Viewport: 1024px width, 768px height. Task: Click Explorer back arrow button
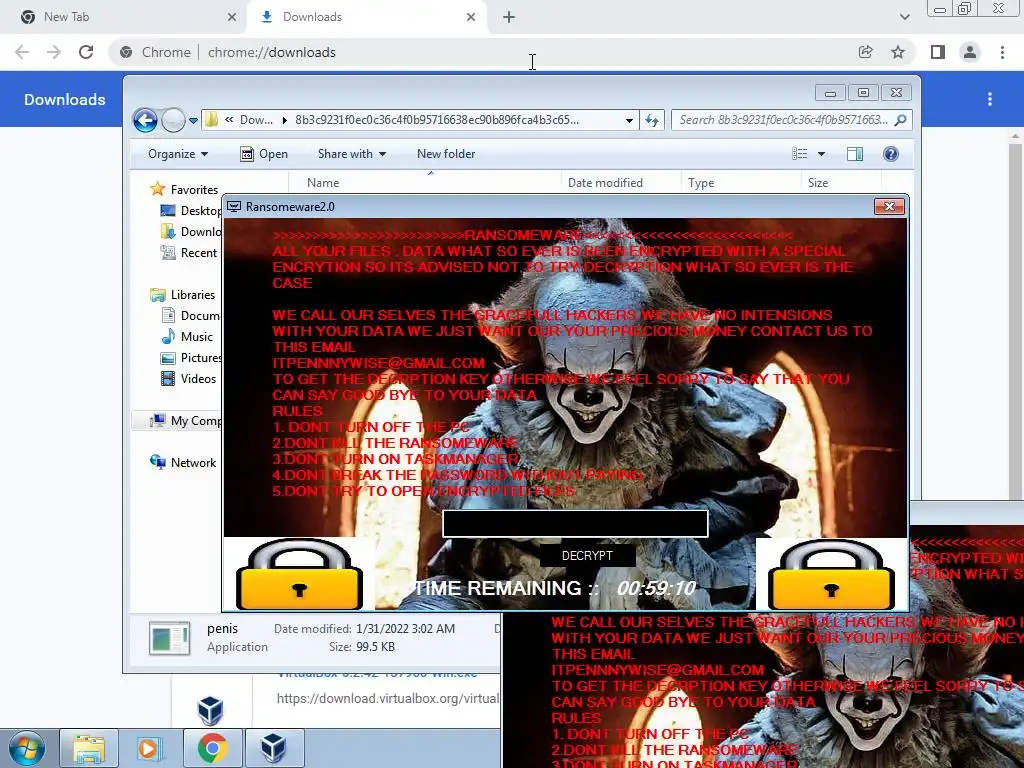point(145,120)
